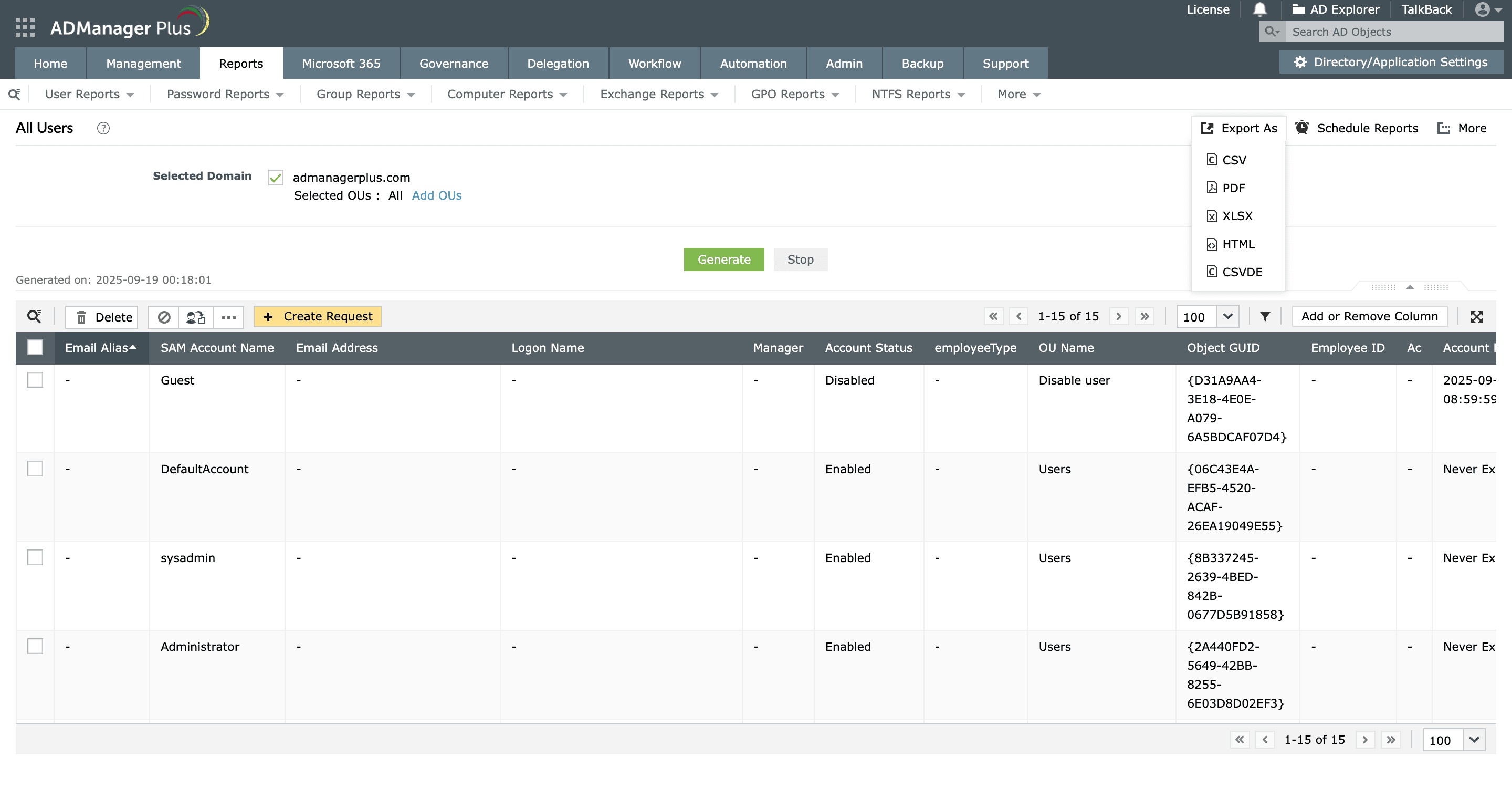Expand the Exchange Reports menu

657,94
